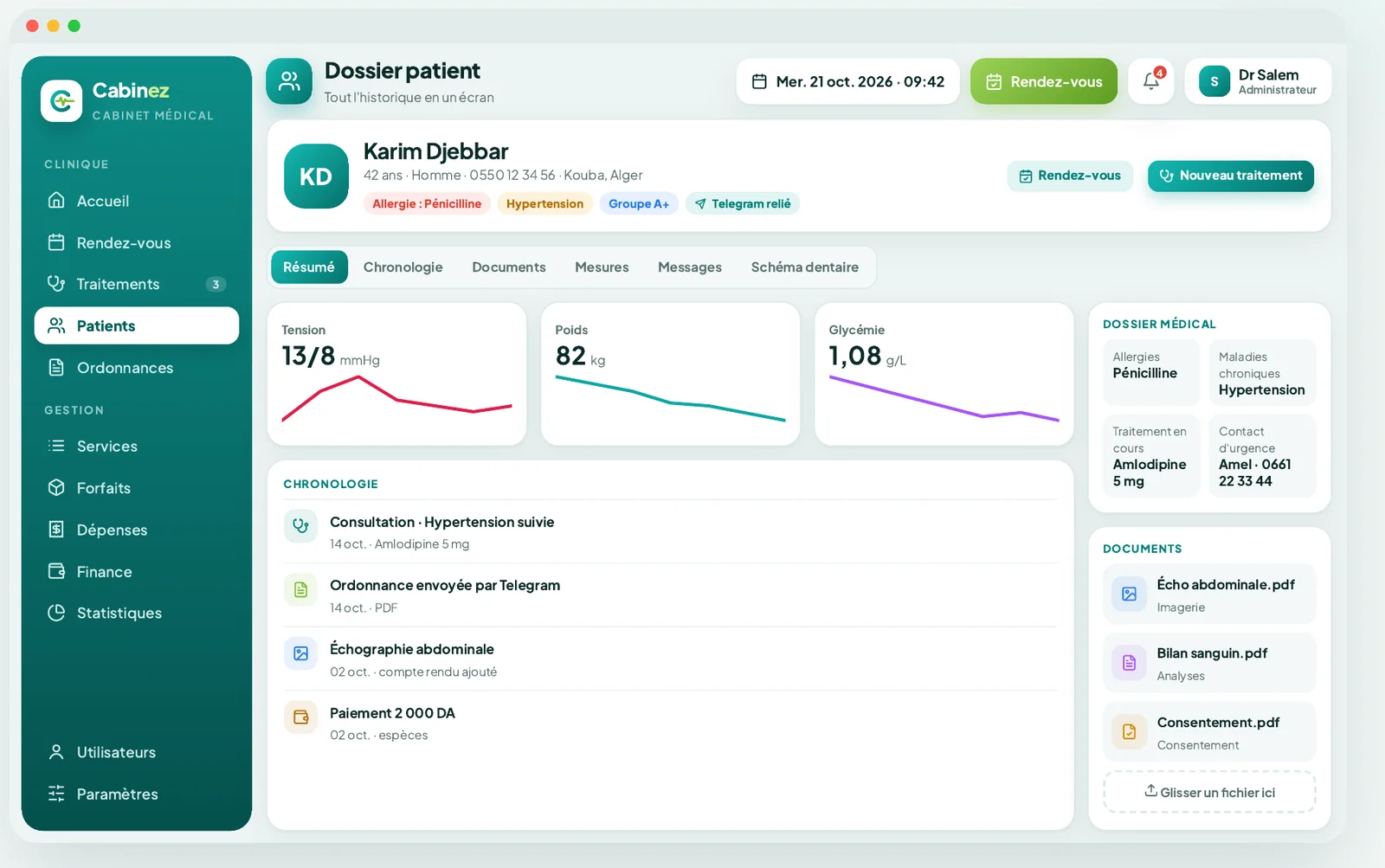Viewport: 1385px width, 868px height.
Task: Click the Ordonnances document icon
Action: tap(56, 368)
